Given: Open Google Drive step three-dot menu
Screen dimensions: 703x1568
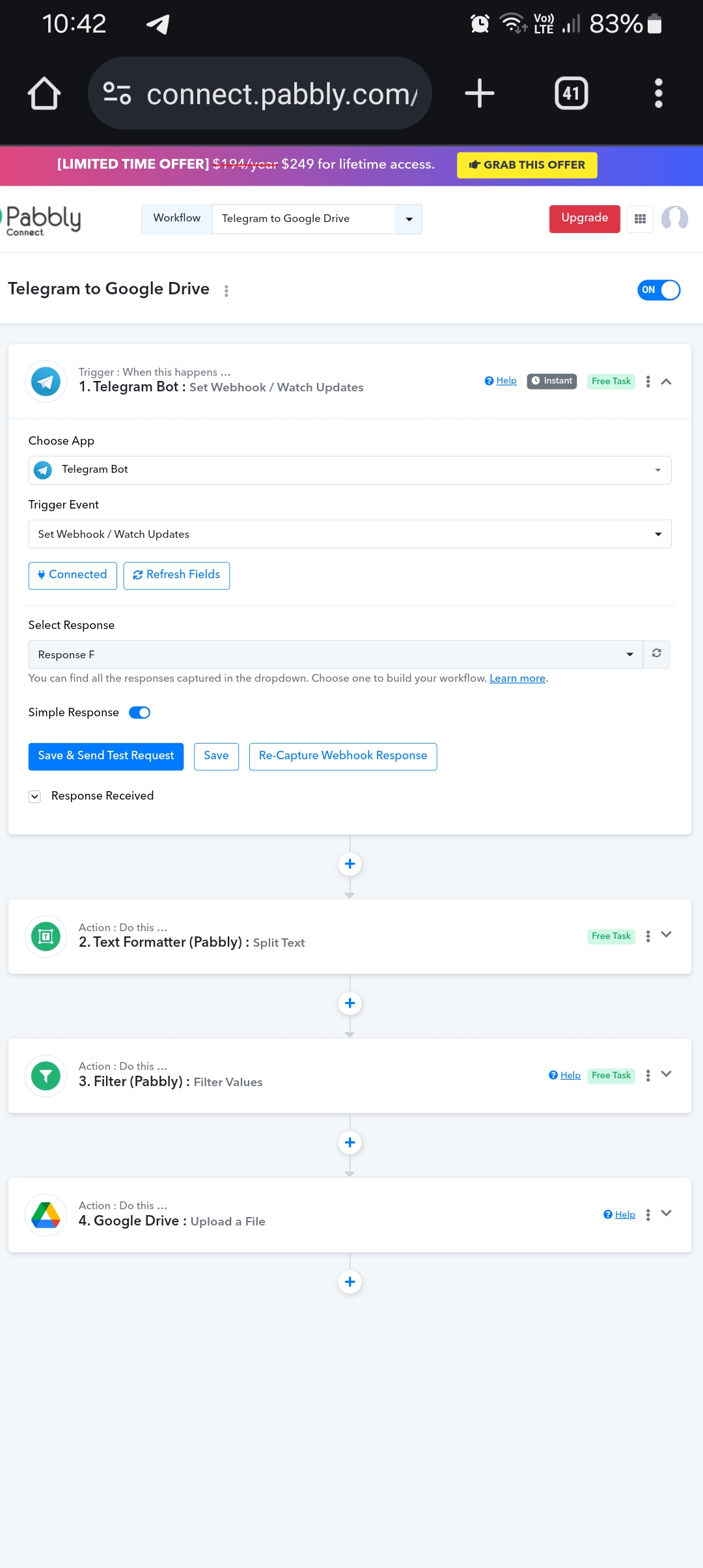Looking at the screenshot, I should click(x=648, y=1215).
